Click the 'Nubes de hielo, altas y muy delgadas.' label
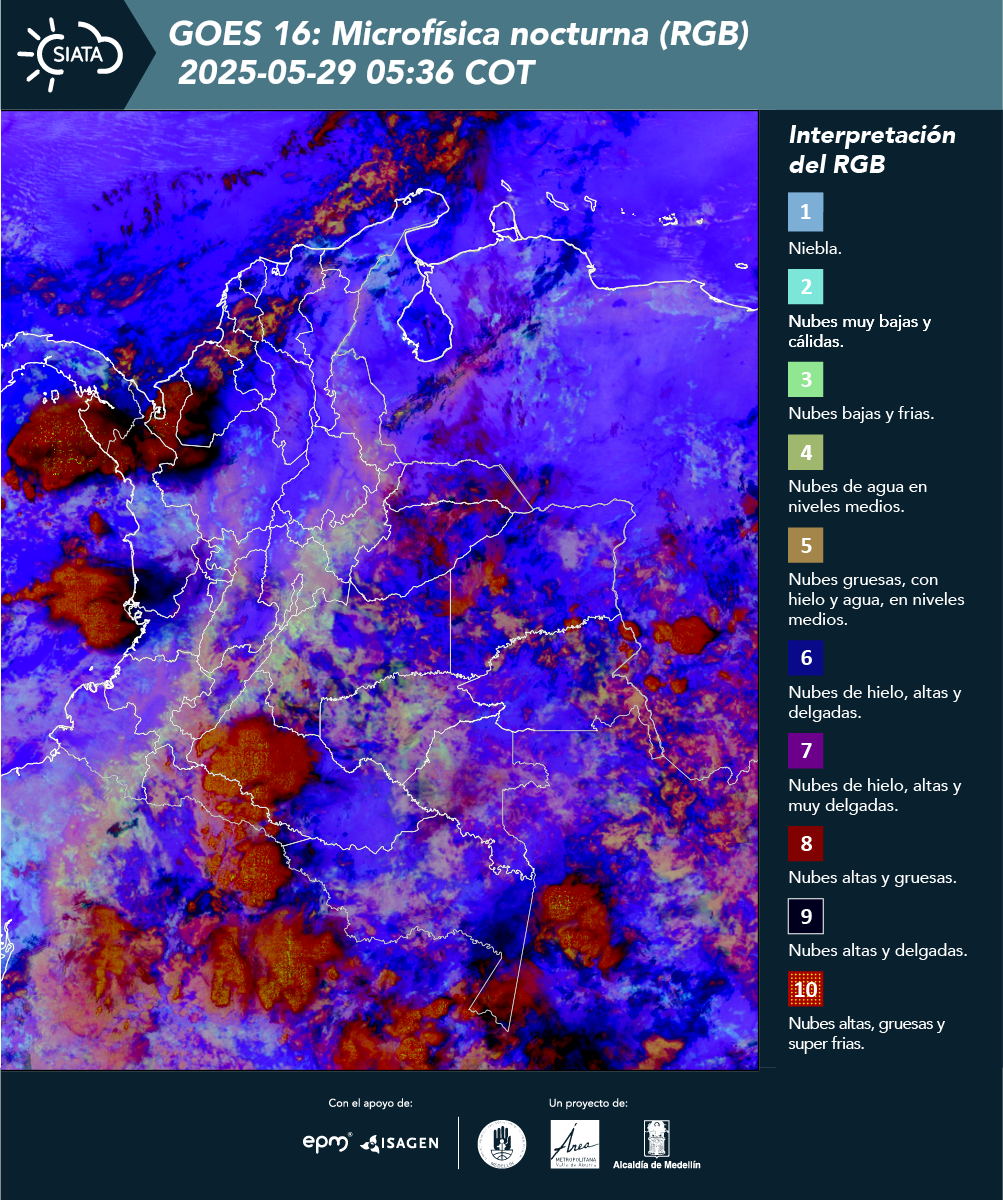Image resolution: width=1003 pixels, height=1200 pixels. [x=874, y=794]
